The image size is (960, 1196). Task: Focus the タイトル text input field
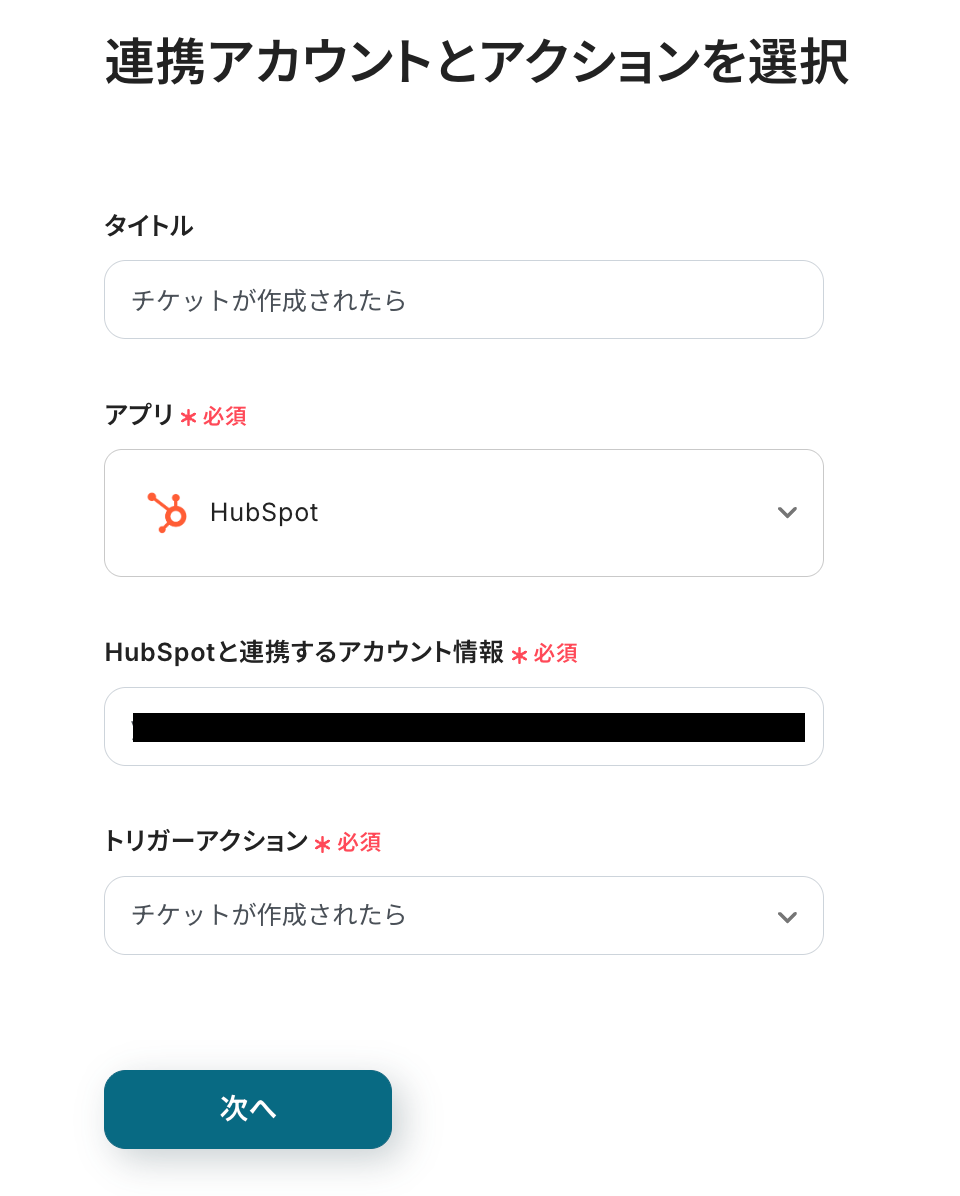point(464,300)
